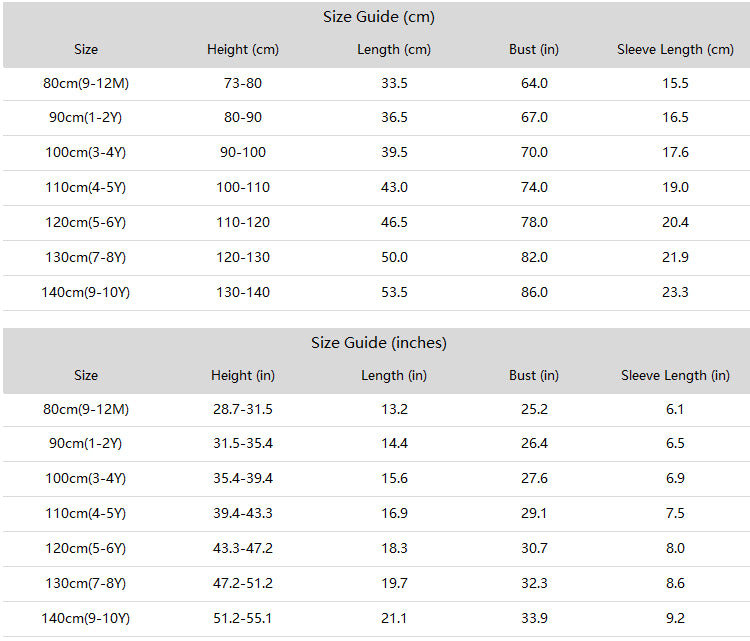This screenshot has height=641, width=750.
Task: Select the 80cm(9-12M) row in cm table
Action: pos(376,84)
